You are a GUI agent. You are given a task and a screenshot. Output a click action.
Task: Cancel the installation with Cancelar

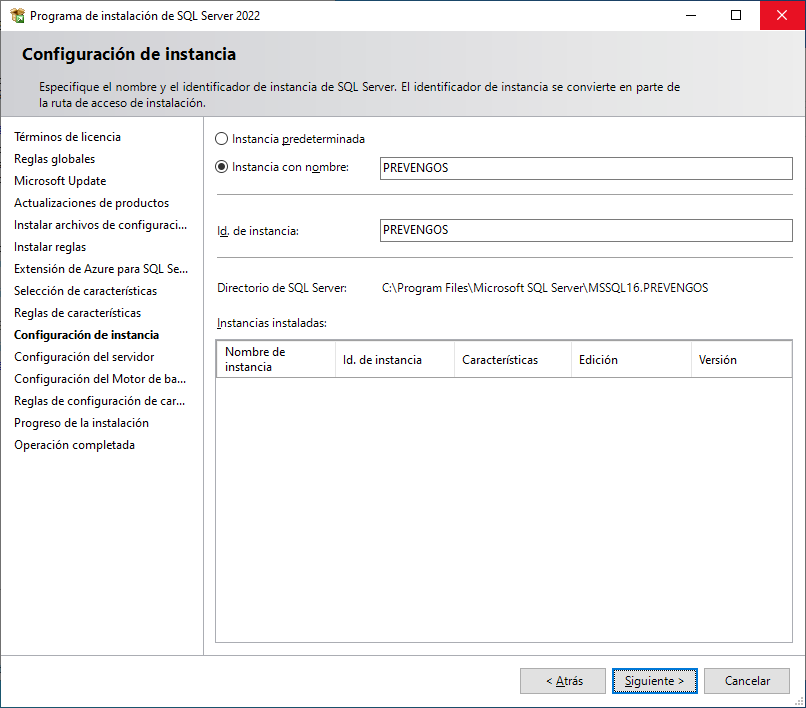[x=747, y=681]
